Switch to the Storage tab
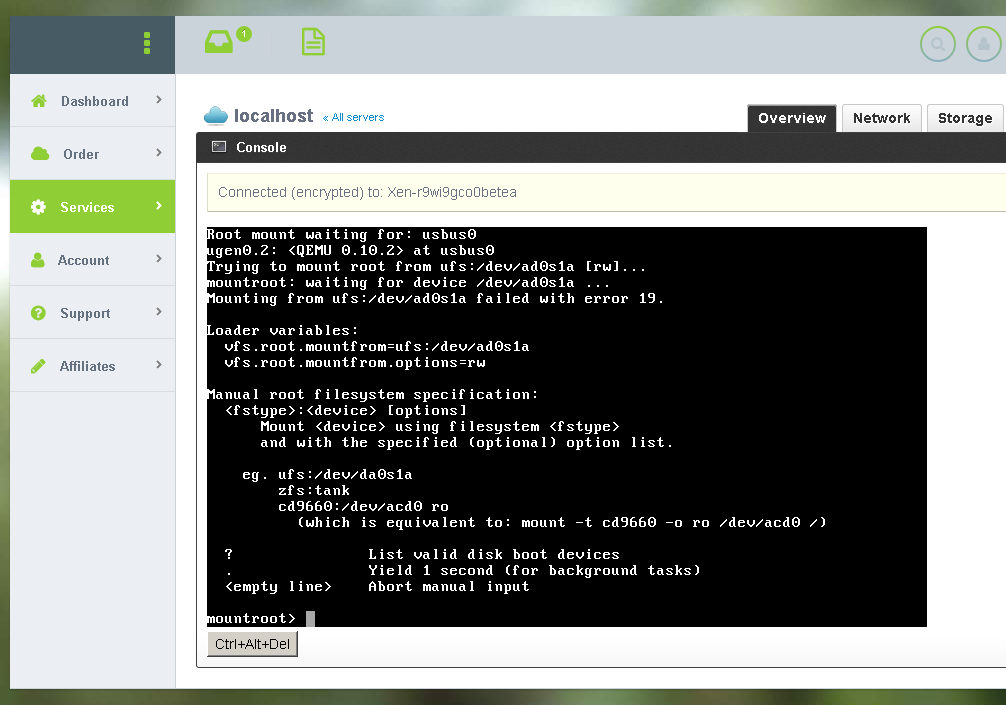Screen dimensions: 1006x705 tap(965, 118)
